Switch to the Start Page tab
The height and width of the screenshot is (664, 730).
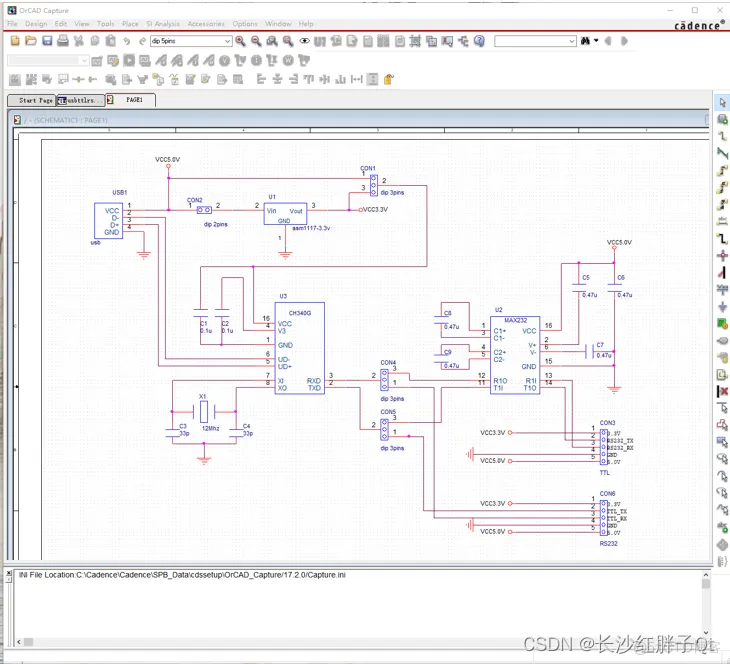point(32,100)
